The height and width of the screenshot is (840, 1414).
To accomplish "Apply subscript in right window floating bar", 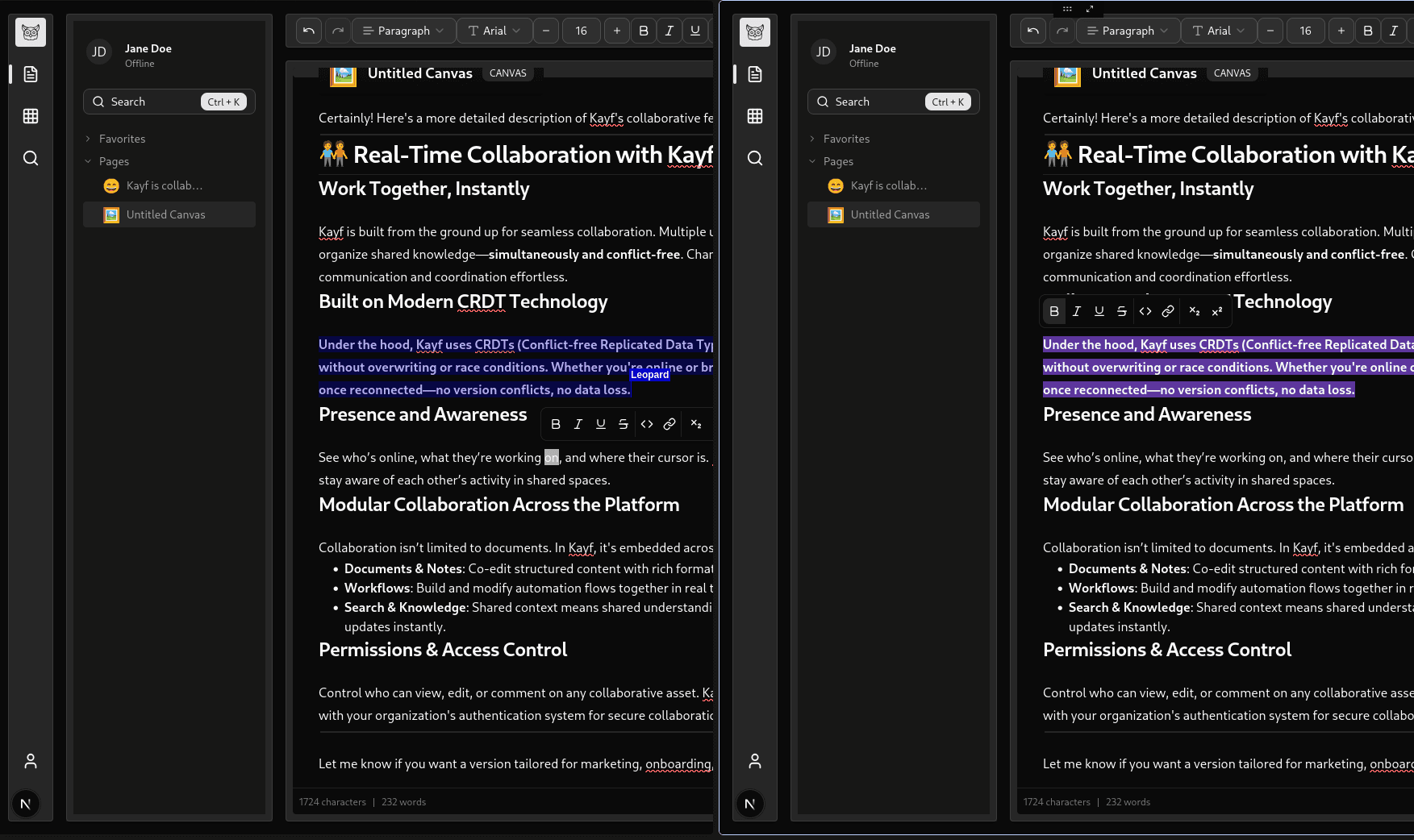I will click(1195, 311).
